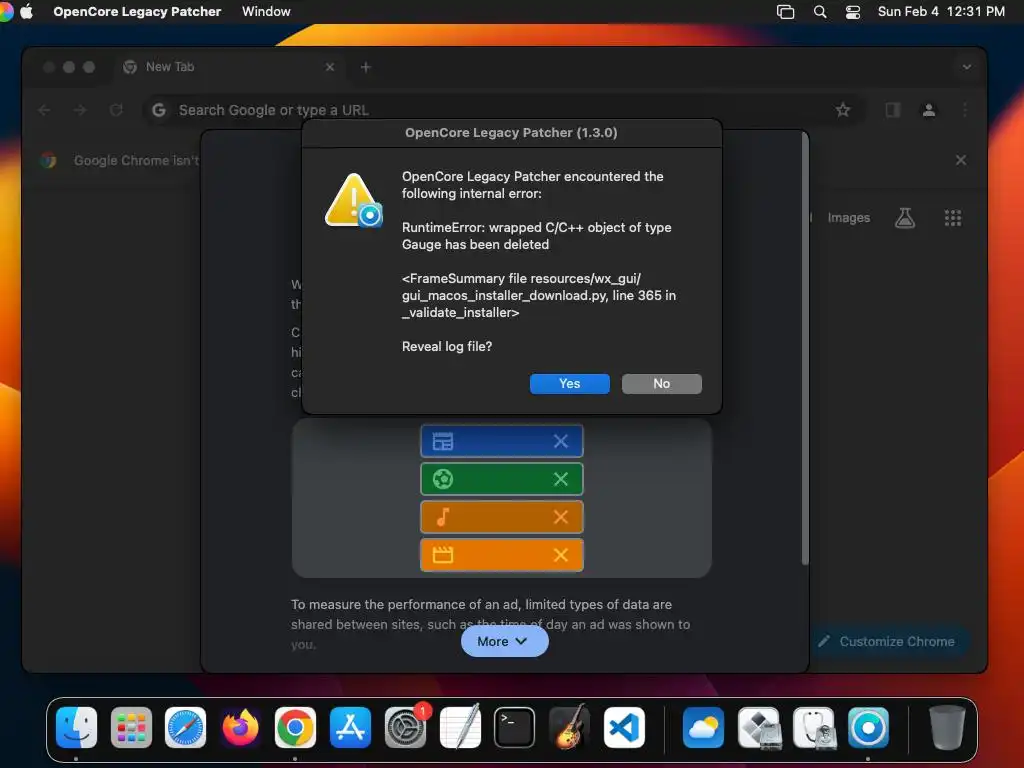Remove the green soccer topic chip
Image resolution: width=1024 pixels, height=768 pixels.
(x=560, y=479)
